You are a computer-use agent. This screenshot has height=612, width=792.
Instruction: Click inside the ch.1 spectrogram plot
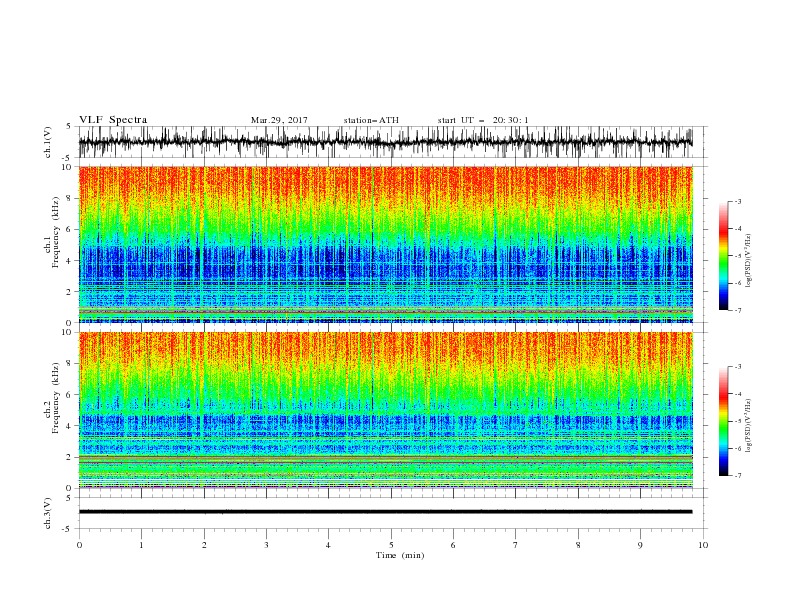click(x=386, y=244)
